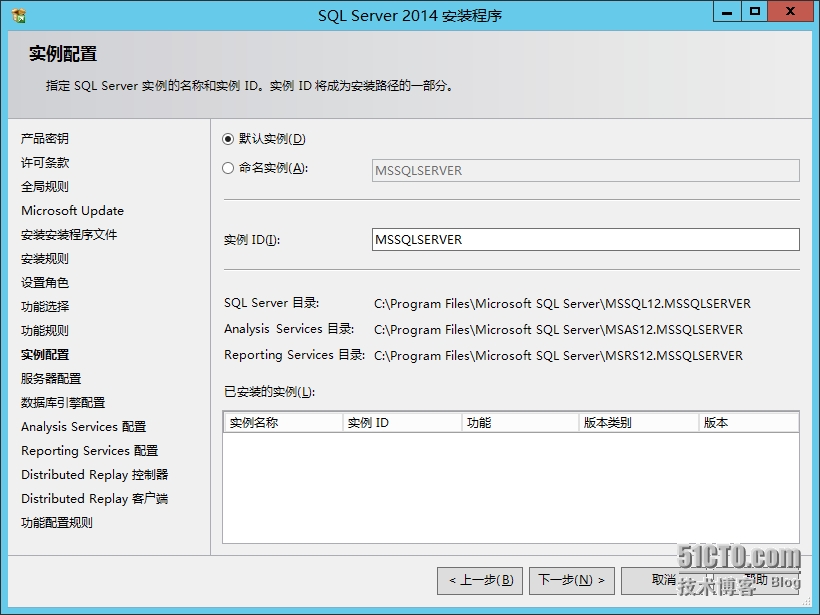Click the MSSQL12.MSSQLSERVER directory path
This screenshot has width=820, height=615.
tap(562, 304)
